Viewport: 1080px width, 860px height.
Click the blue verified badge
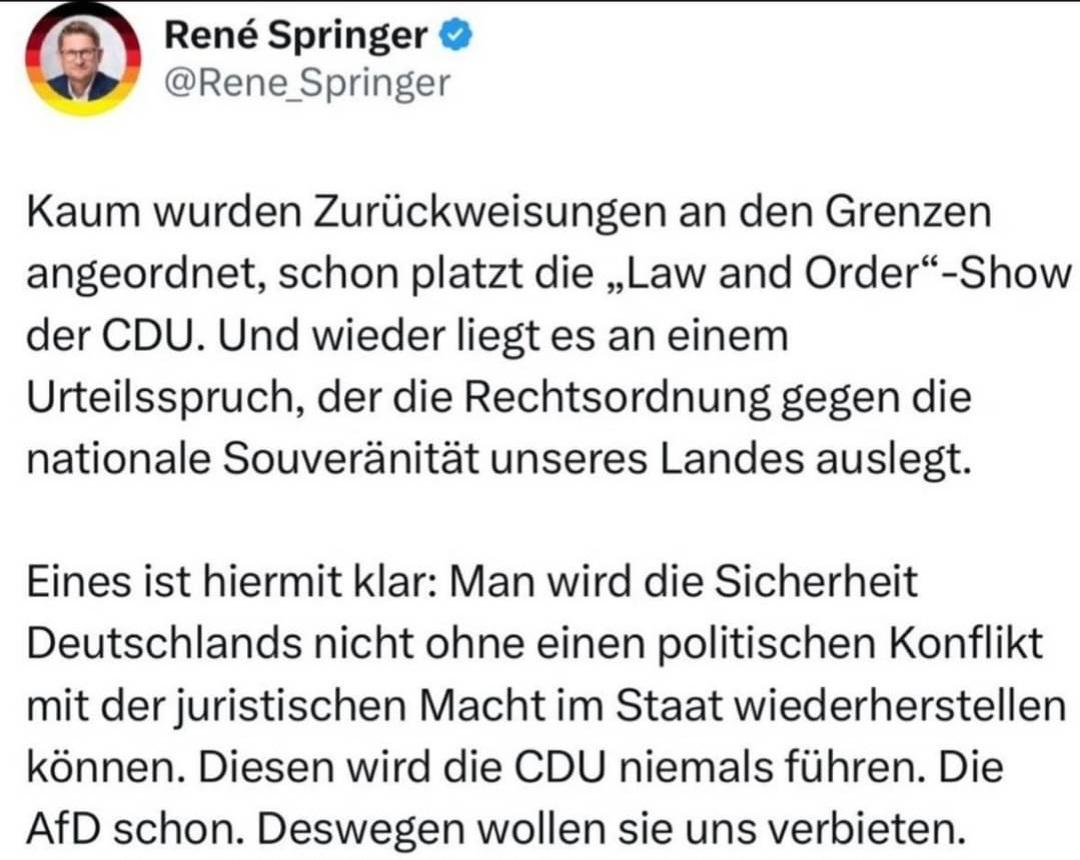coord(456,35)
